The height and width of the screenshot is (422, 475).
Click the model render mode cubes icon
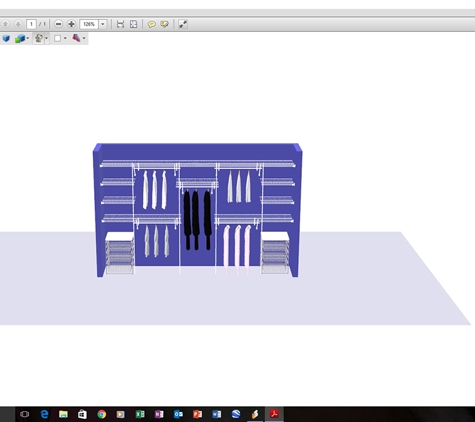point(20,38)
